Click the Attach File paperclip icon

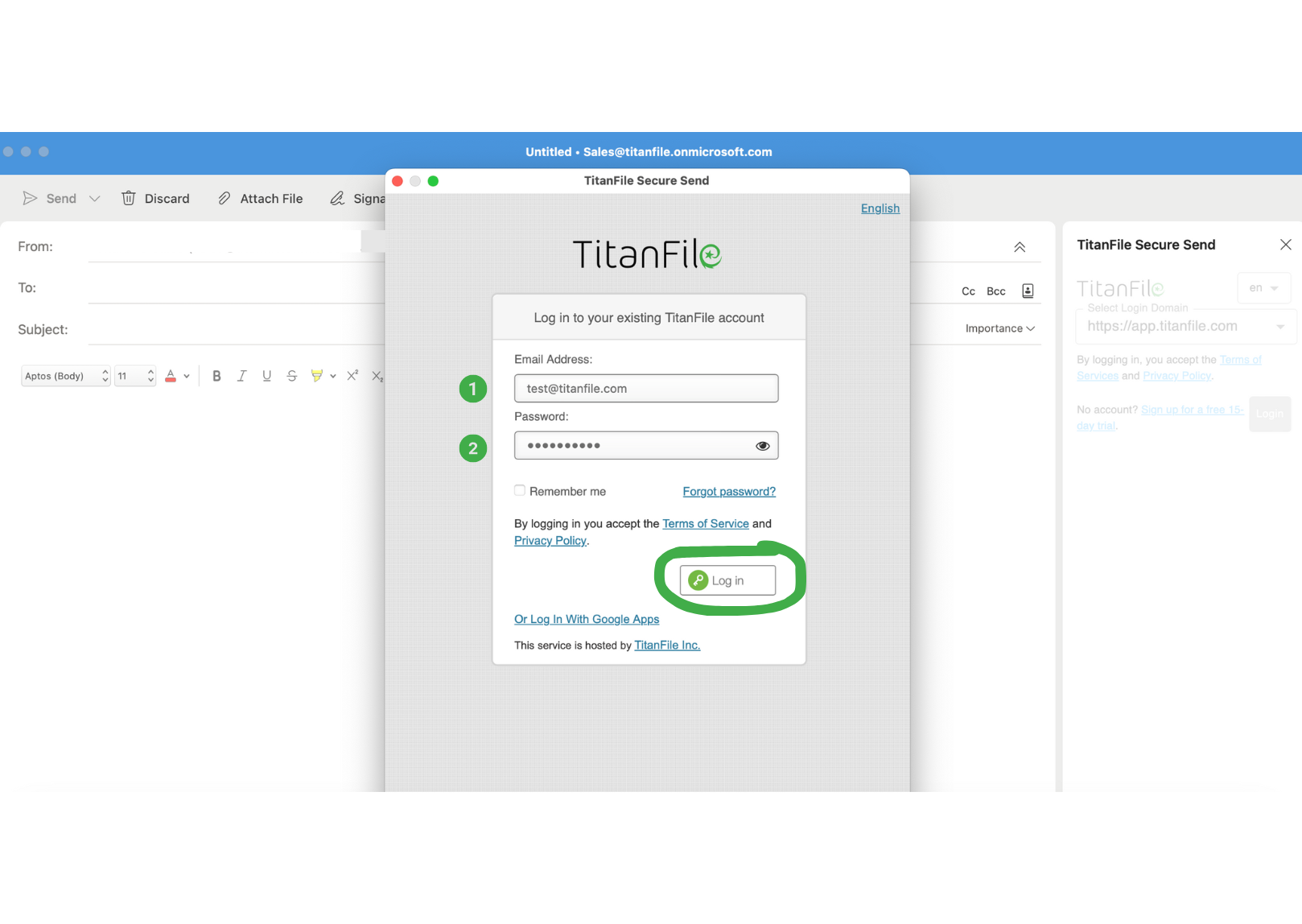(x=225, y=198)
